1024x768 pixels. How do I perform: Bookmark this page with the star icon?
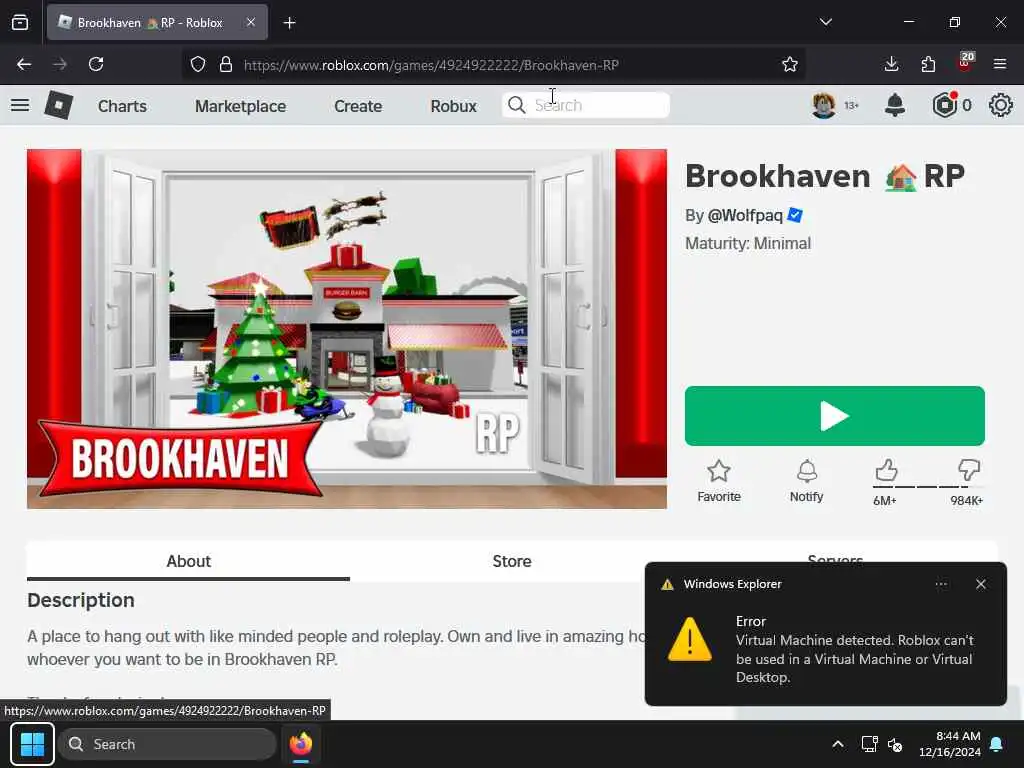point(790,64)
